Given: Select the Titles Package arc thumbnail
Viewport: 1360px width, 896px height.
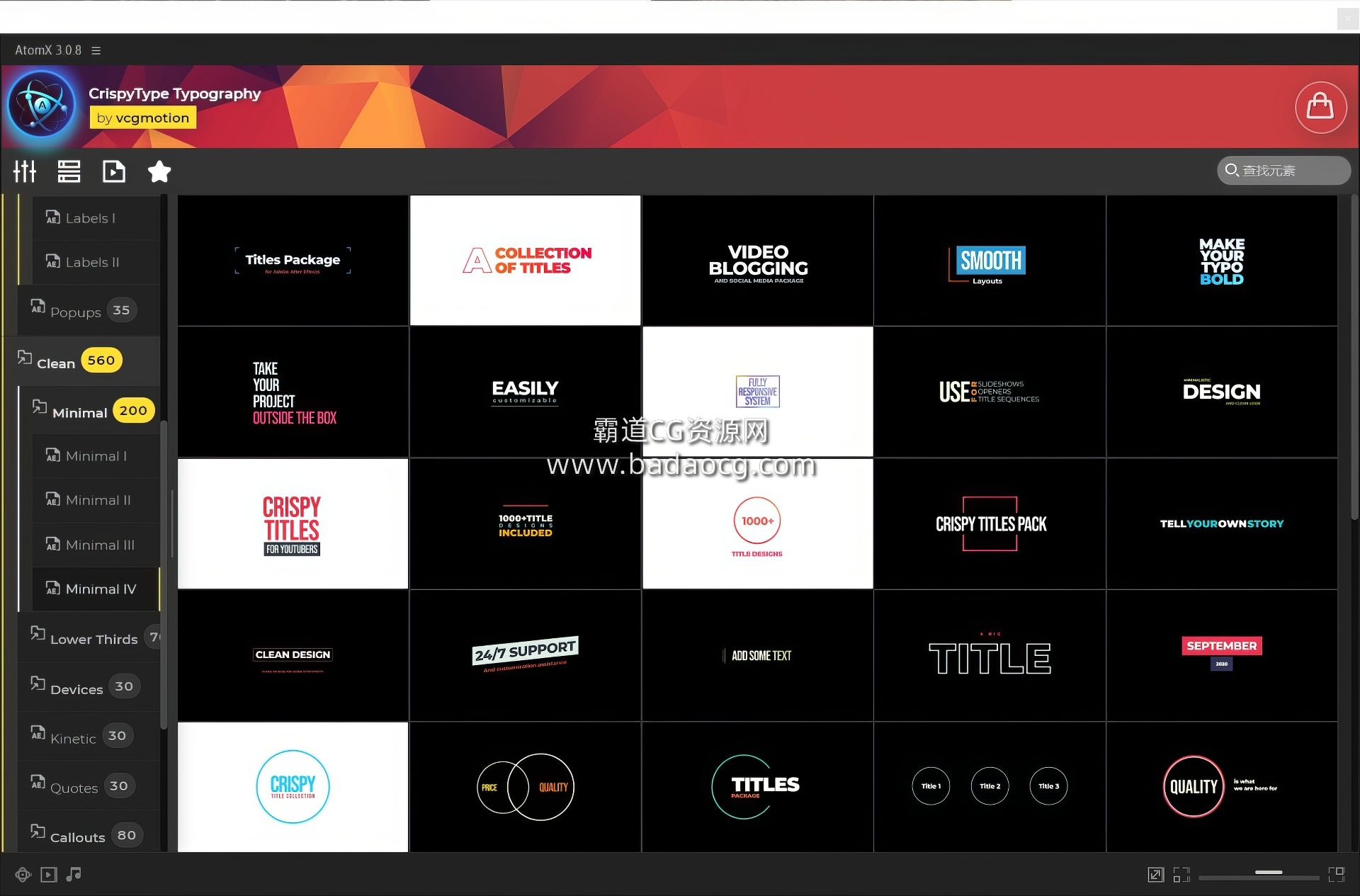Looking at the screenshot, I should (x=758, y=787).
